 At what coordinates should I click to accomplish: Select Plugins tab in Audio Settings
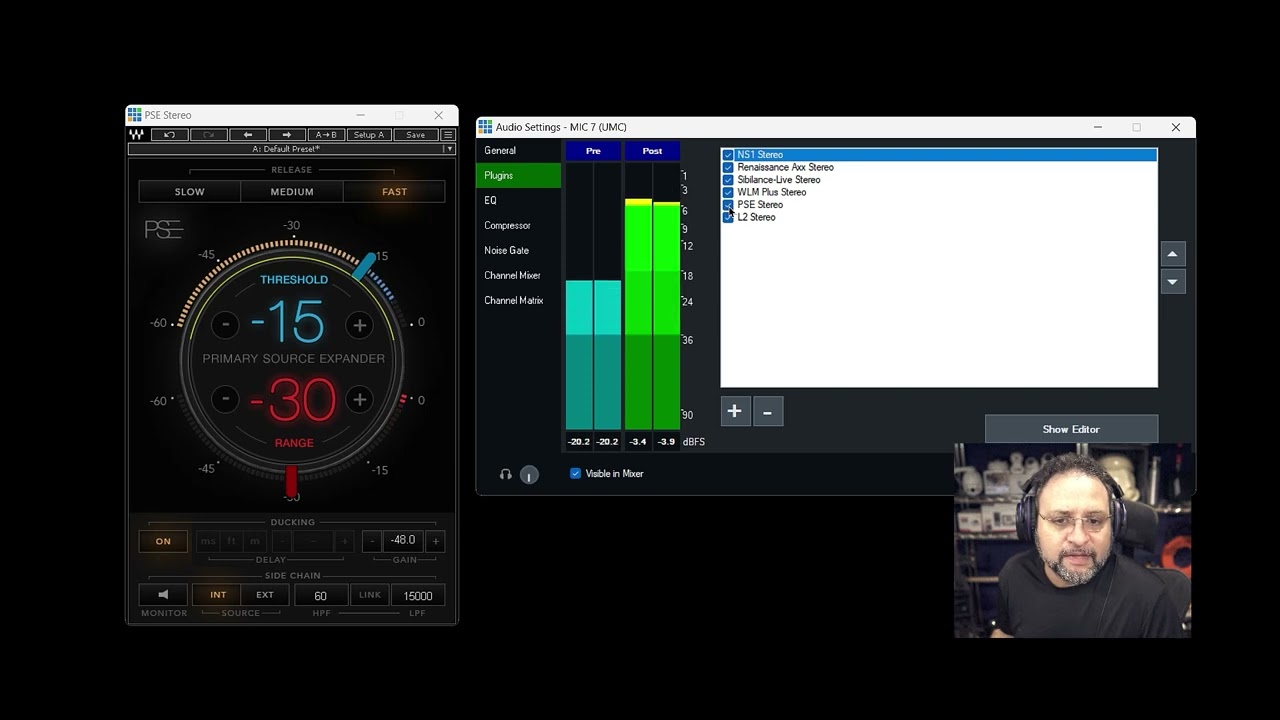518,176
